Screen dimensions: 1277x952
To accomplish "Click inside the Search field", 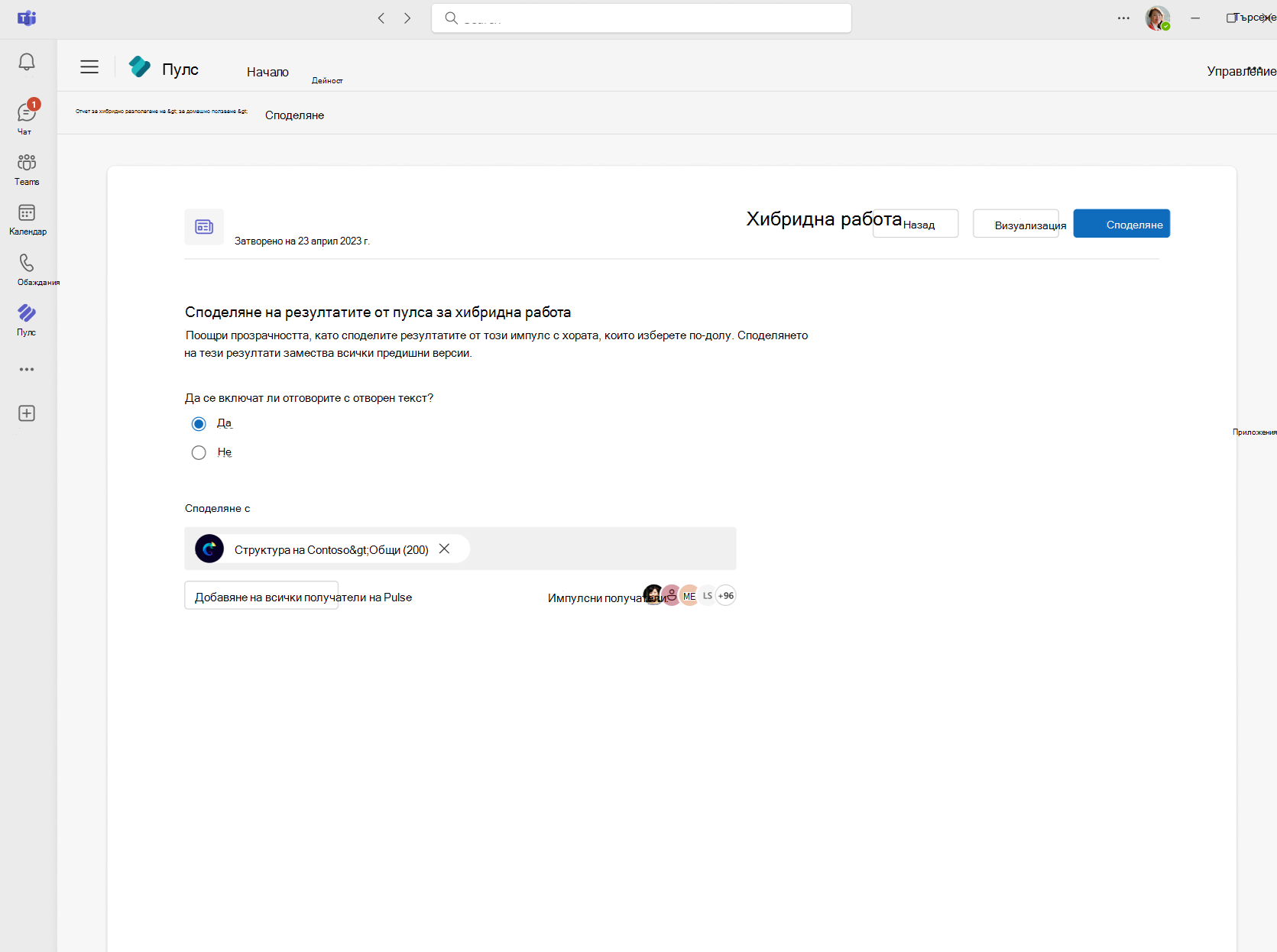I will click(x=641, y=18).
